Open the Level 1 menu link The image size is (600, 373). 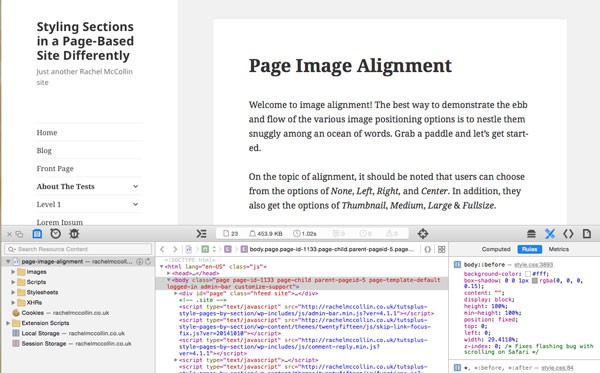49,205
